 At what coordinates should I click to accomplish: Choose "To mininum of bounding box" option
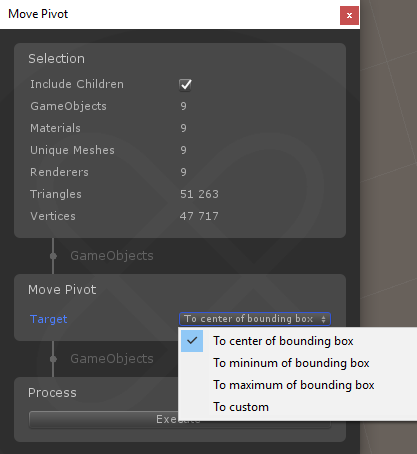point(291,363)
